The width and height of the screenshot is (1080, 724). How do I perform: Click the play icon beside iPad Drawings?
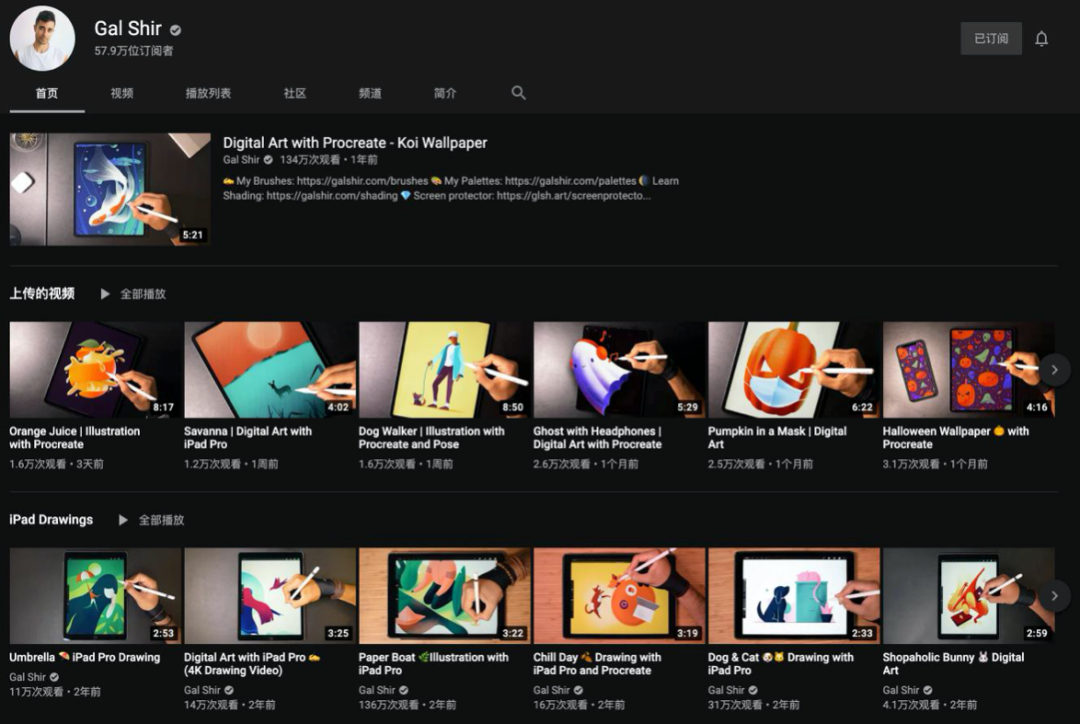pyautogui.click(x=123, y=520)
